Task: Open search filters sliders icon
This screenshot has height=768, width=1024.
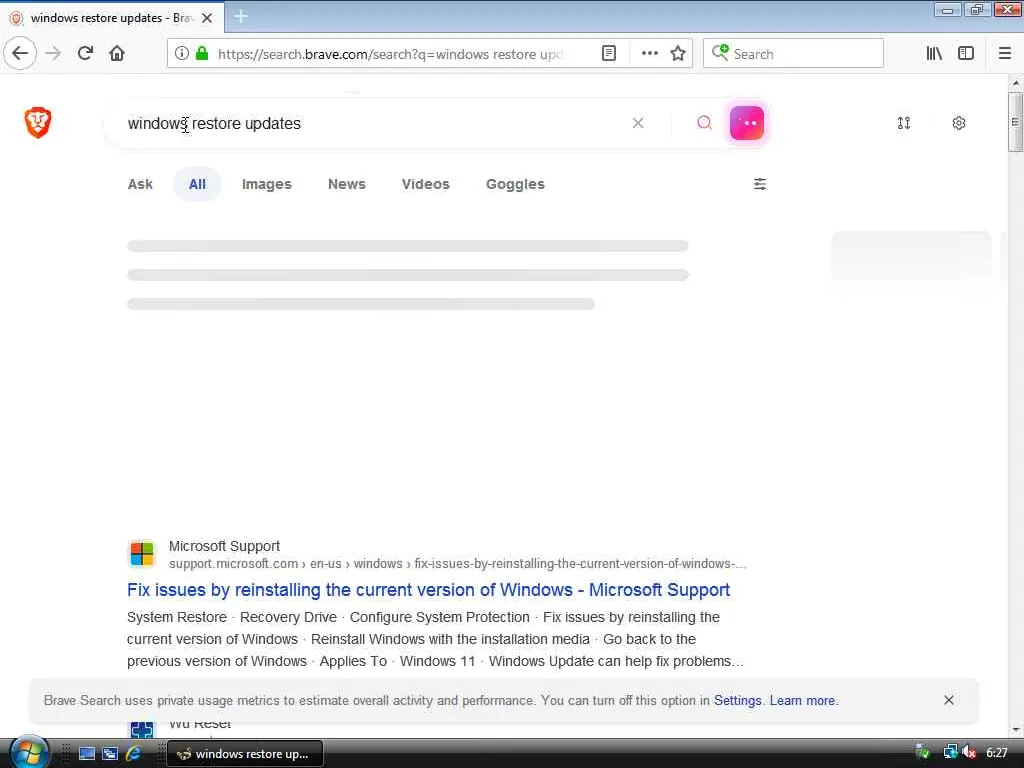Action: (x=760, y=184)
